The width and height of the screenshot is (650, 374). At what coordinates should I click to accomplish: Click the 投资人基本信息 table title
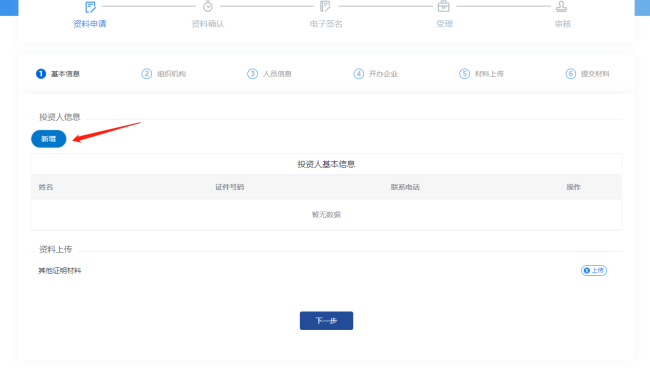(x=326, y=164)
